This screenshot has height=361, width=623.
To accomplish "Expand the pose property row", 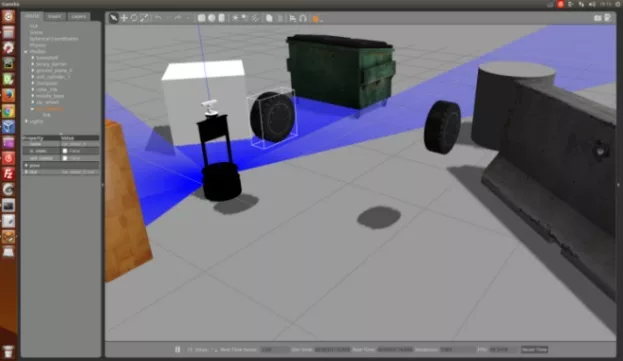I will coord(26,165).
